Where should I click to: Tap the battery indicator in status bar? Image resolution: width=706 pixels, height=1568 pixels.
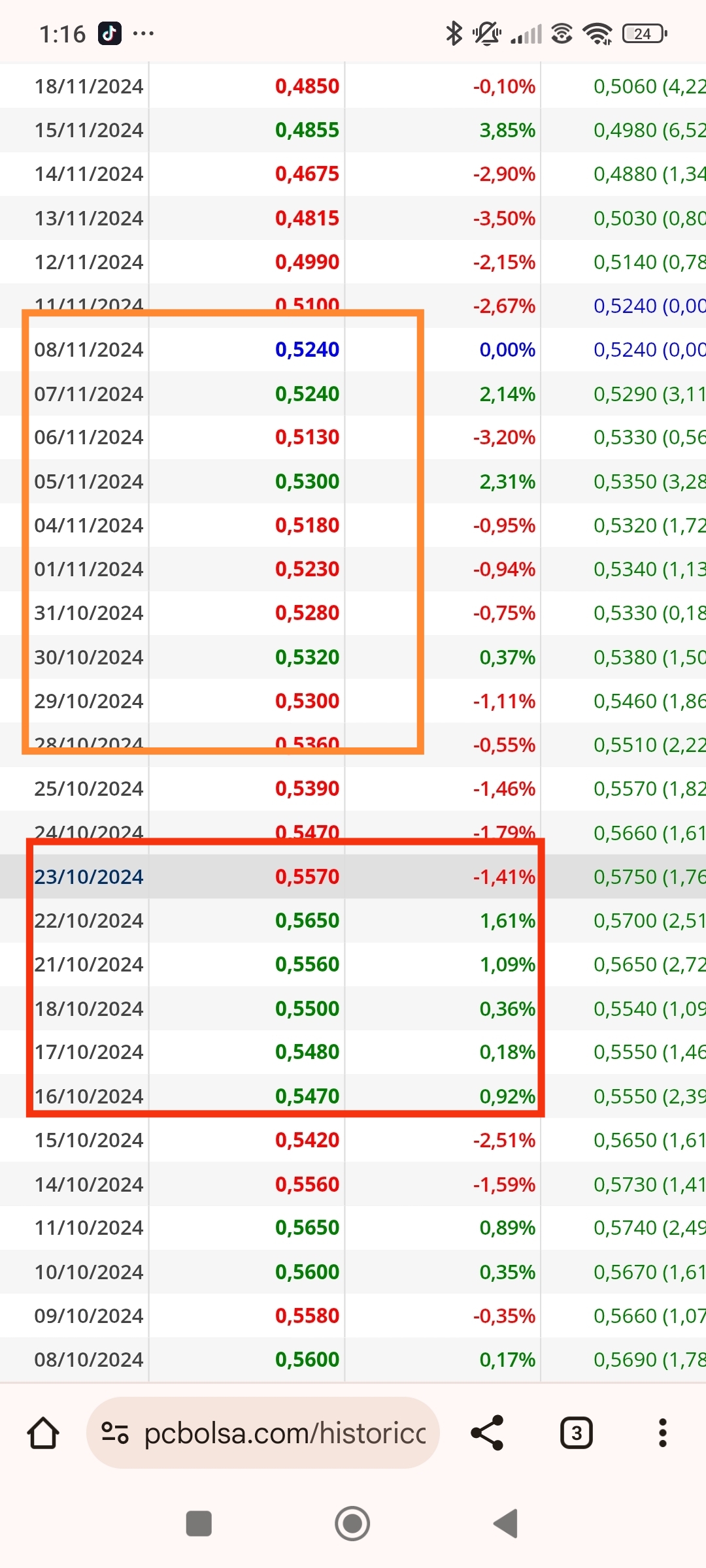645,33
